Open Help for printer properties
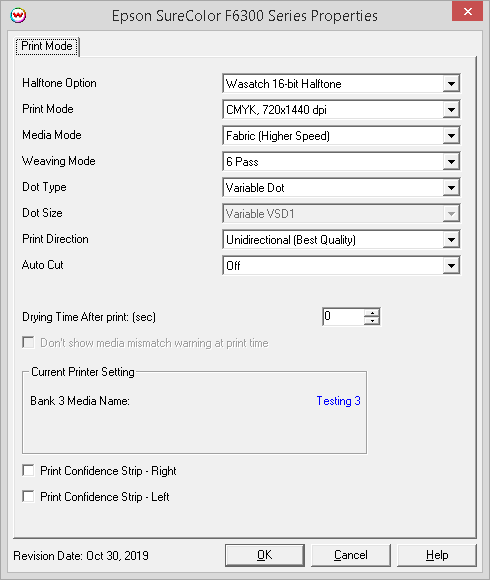This screenshot has height=580, width=490. (x=437, y=555)
